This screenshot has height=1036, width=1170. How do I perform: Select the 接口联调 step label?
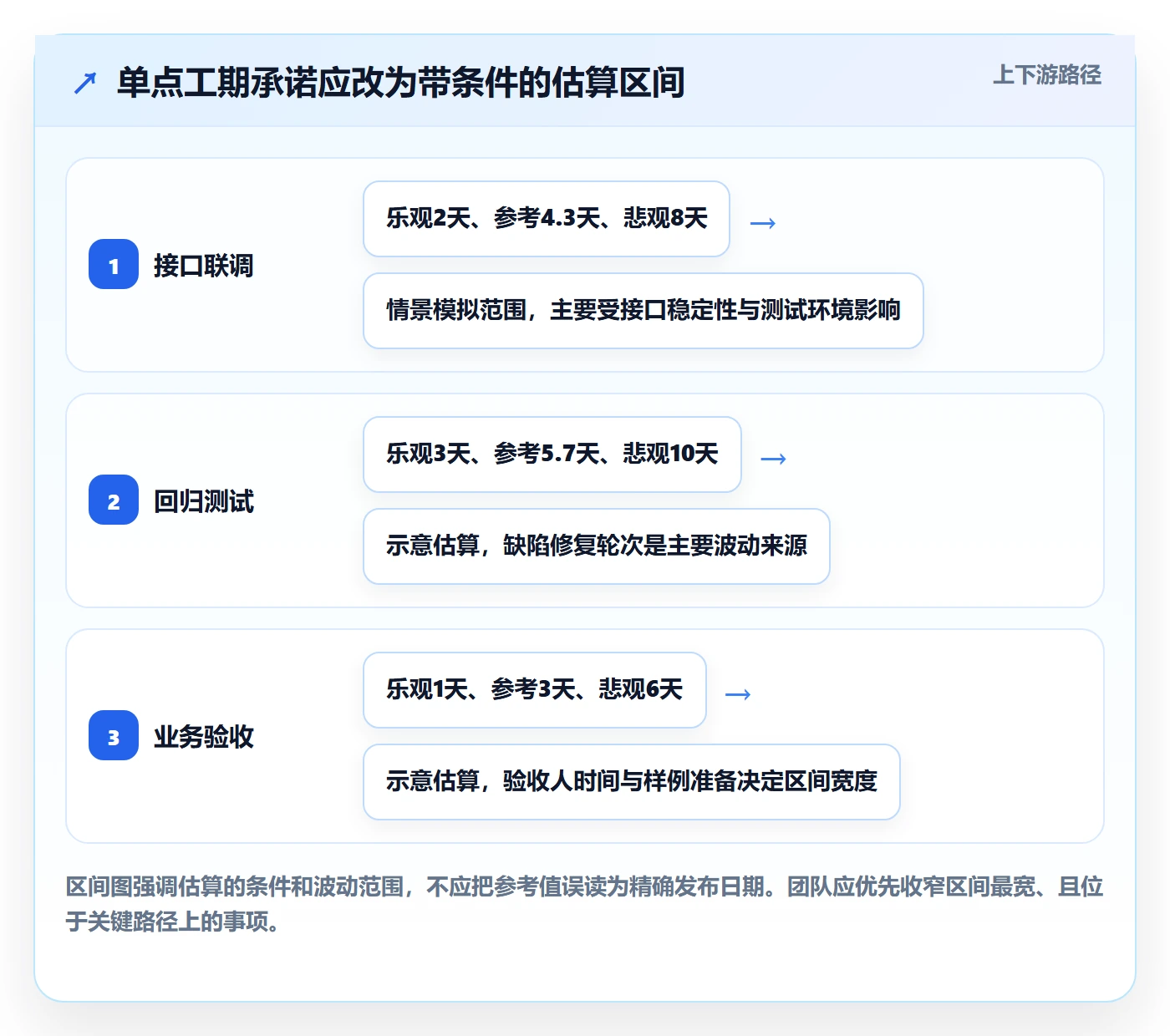204,266
